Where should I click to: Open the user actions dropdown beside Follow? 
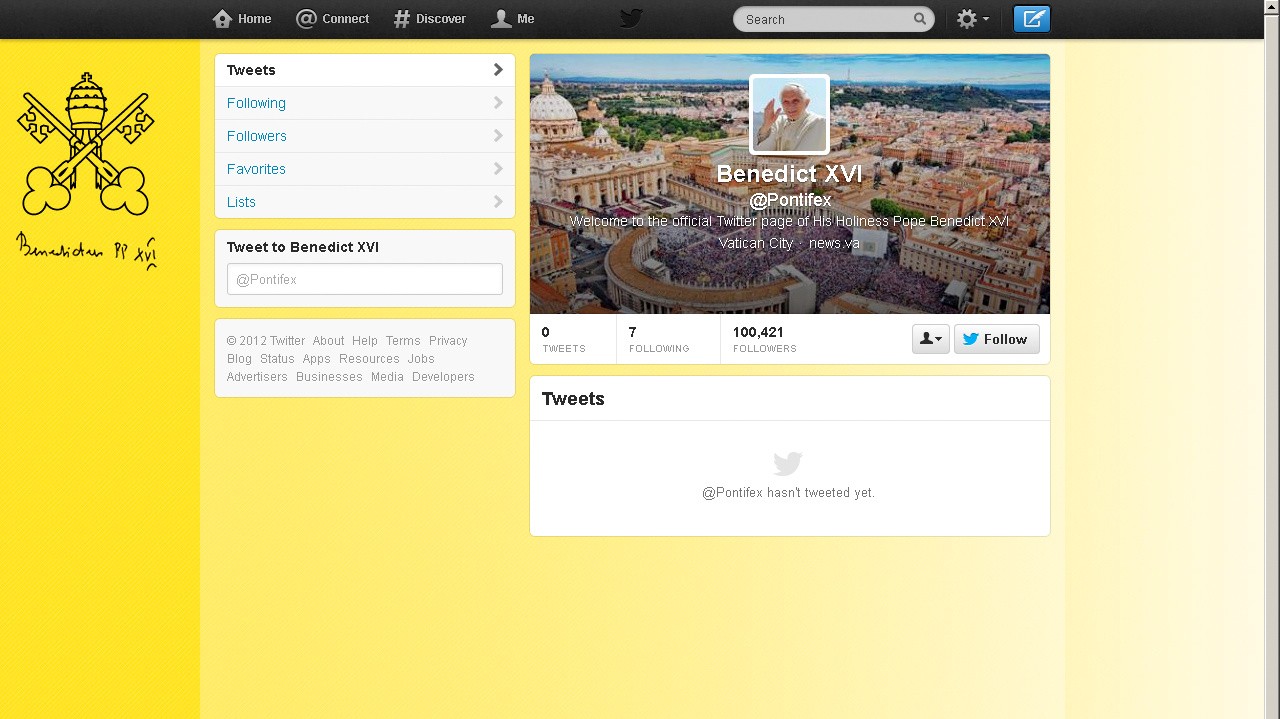(x=930, y=339)
